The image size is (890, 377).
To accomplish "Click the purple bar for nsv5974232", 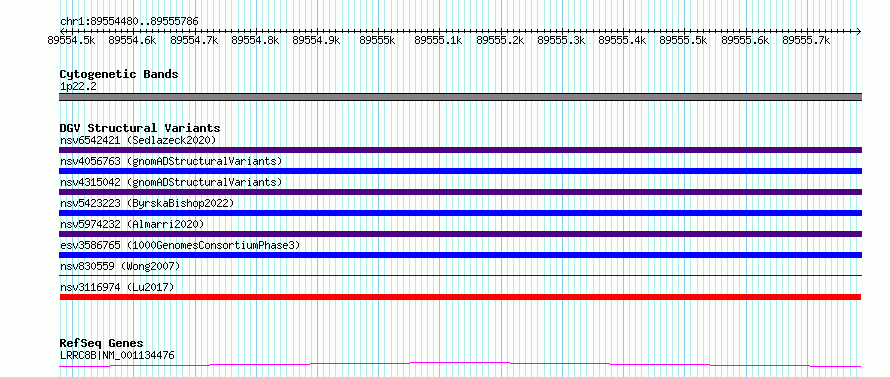I will pyautogui.click(x=460, y=234).
